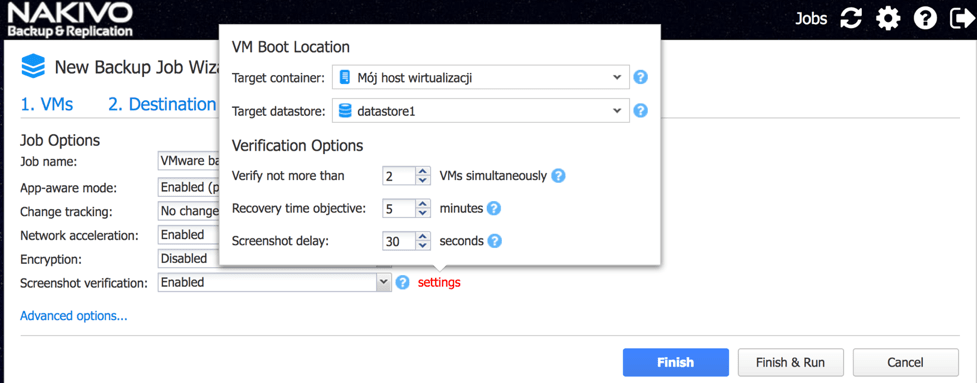
Task: Expand the Target datastore dropdown
Action: tap(480, 111)
